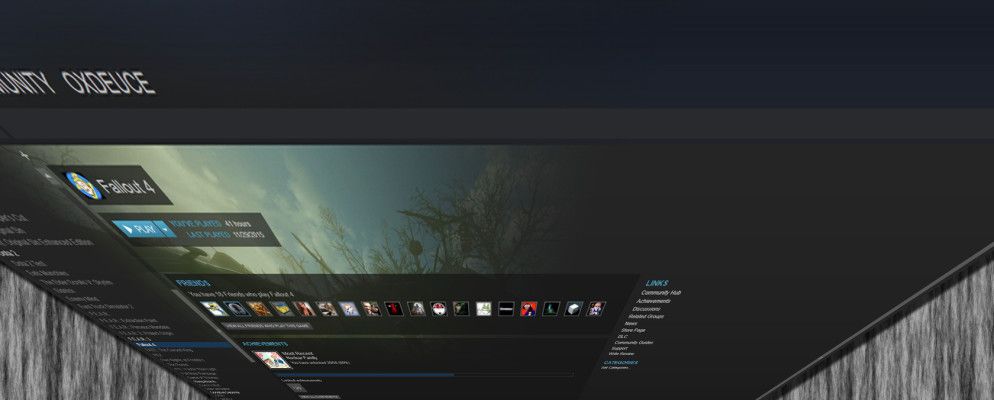Open the DLC link
Image resolution: width=994 pixels, height=400 pixels.
click(x=623, y=337)
